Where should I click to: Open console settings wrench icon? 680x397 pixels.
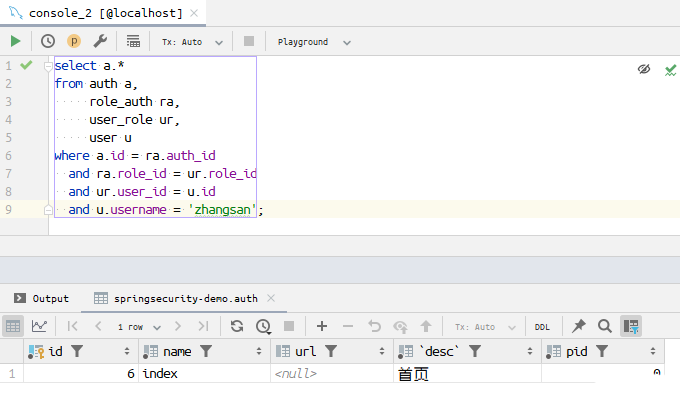tap(100, 41)
